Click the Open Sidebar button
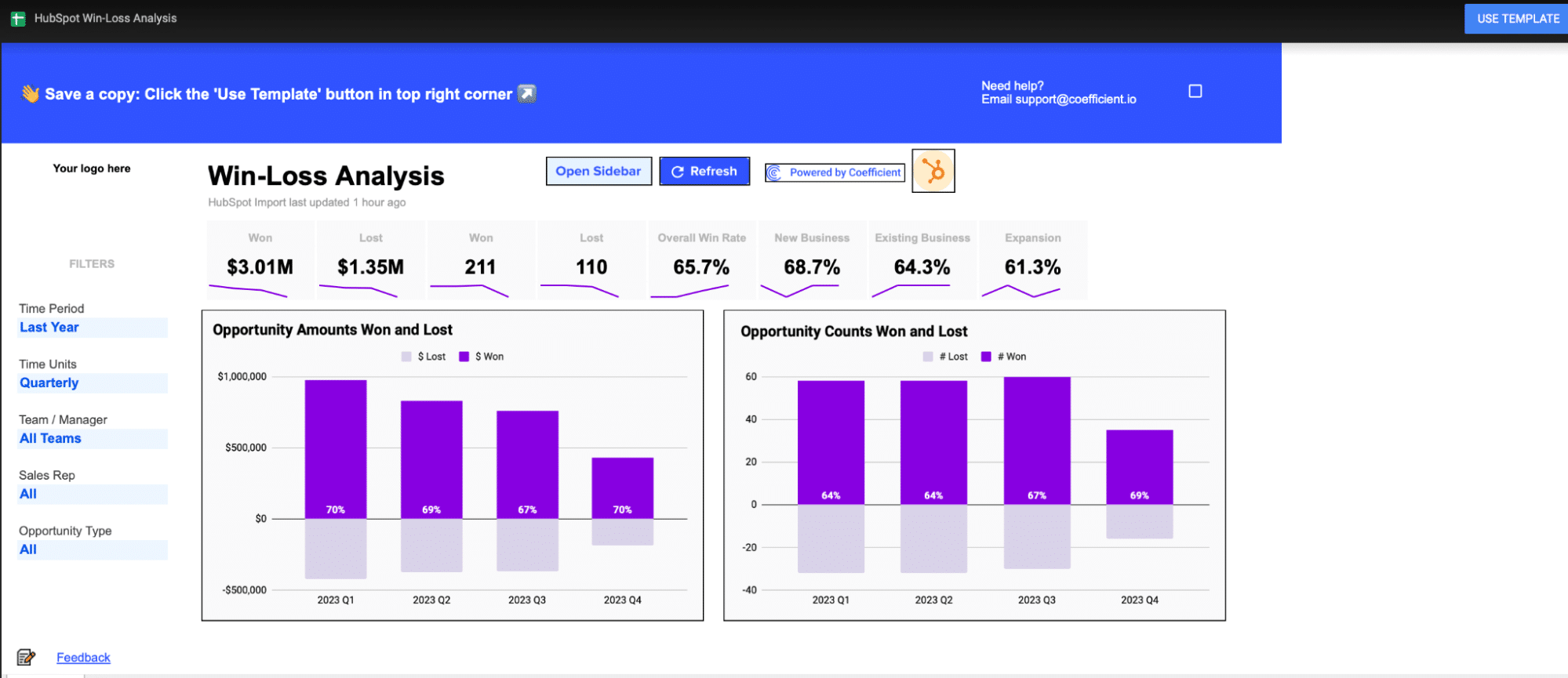 pyautogui.click(x=598, y=171)
